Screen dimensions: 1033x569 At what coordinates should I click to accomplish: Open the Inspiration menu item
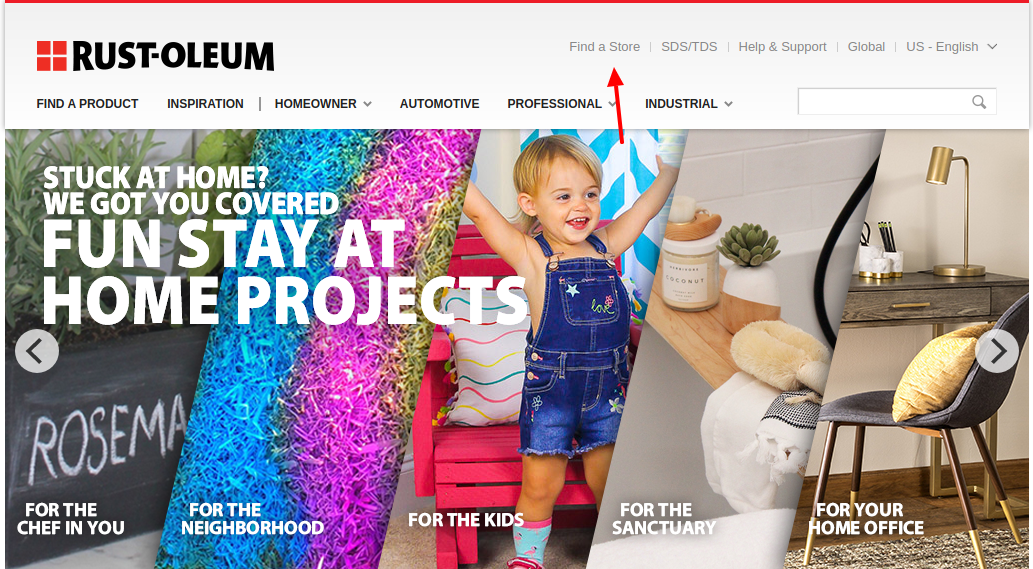[x=205, y=104]
